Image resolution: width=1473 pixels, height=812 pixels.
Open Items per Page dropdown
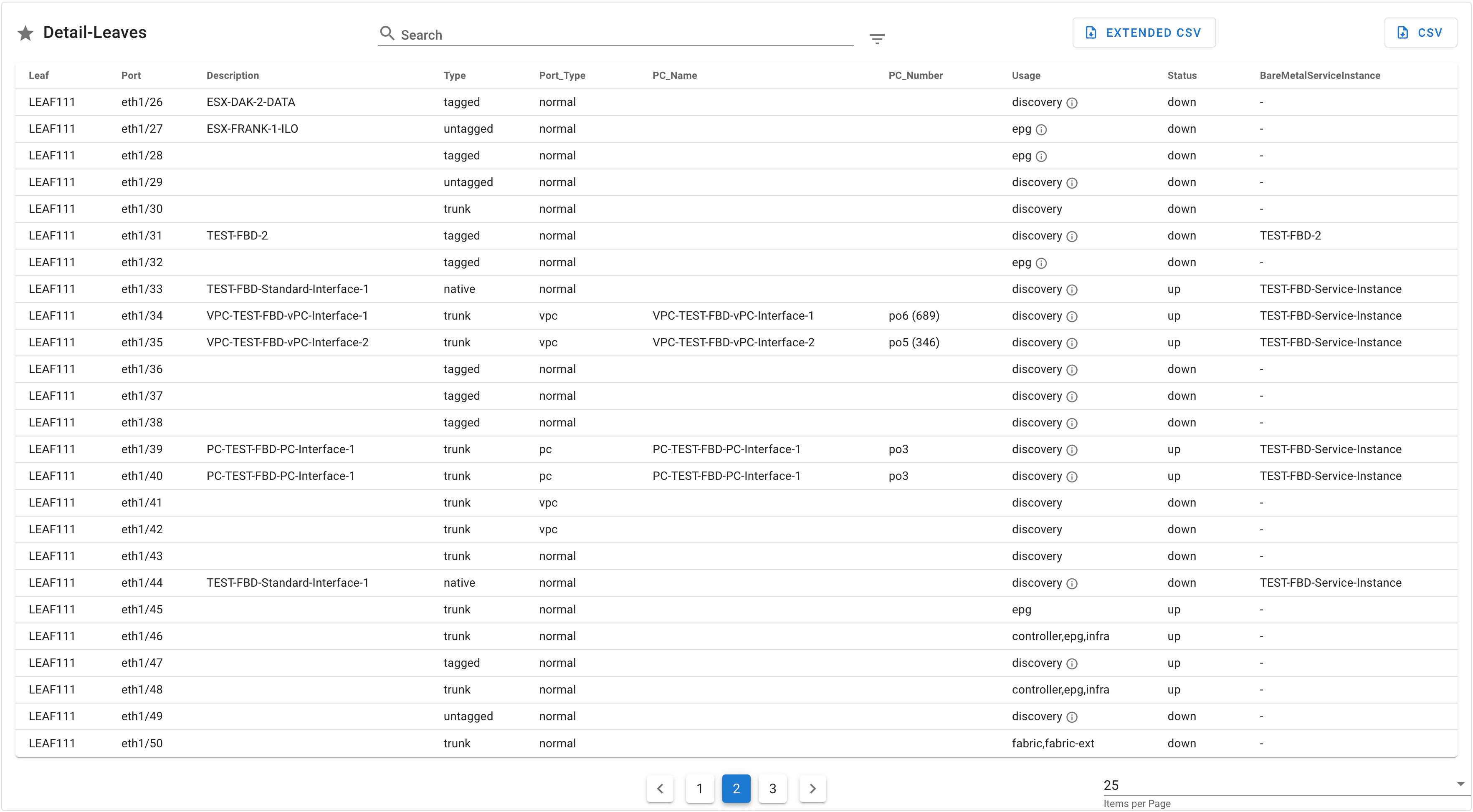[1281, 785]
